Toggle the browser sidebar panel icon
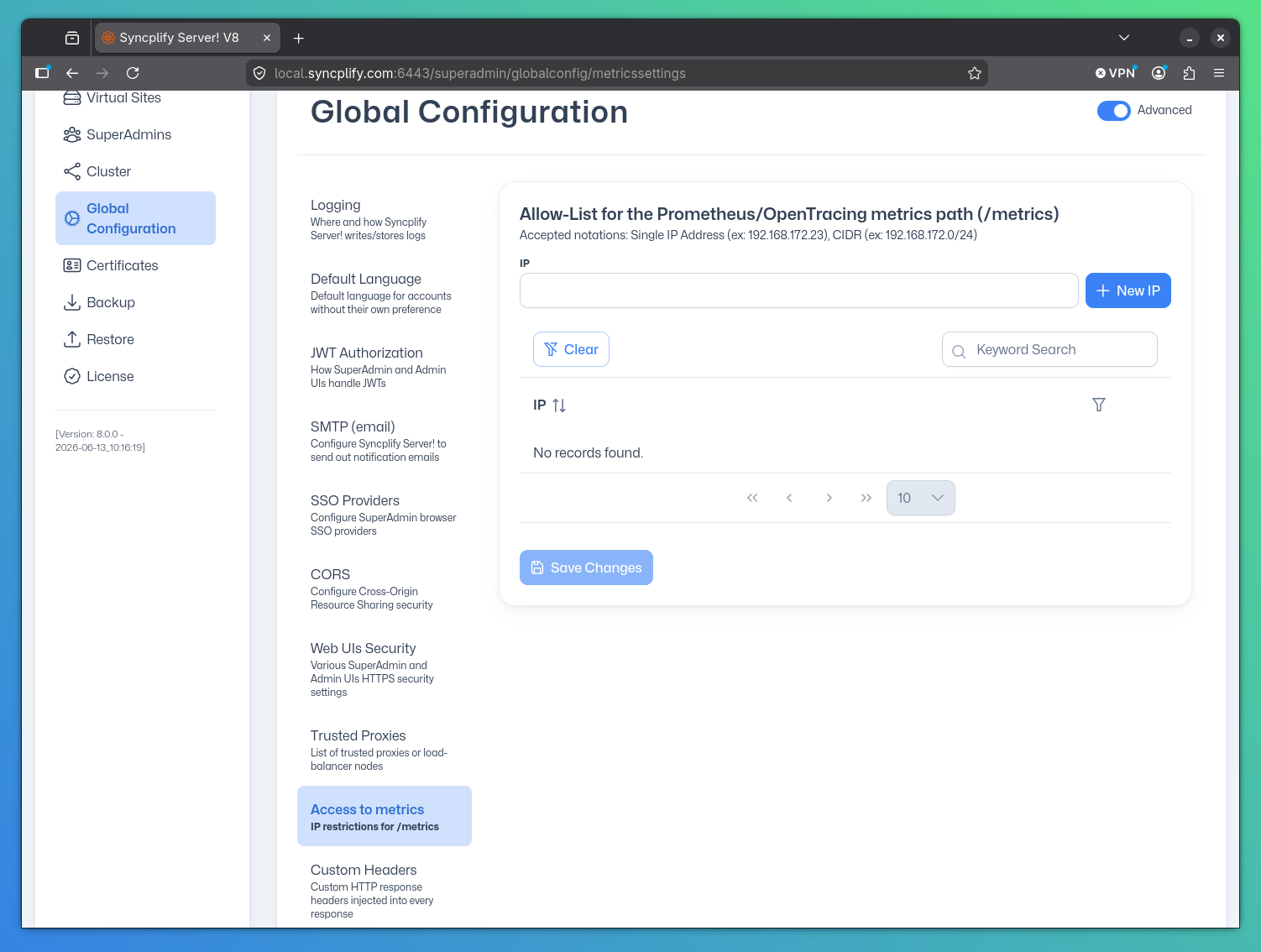 42,73
